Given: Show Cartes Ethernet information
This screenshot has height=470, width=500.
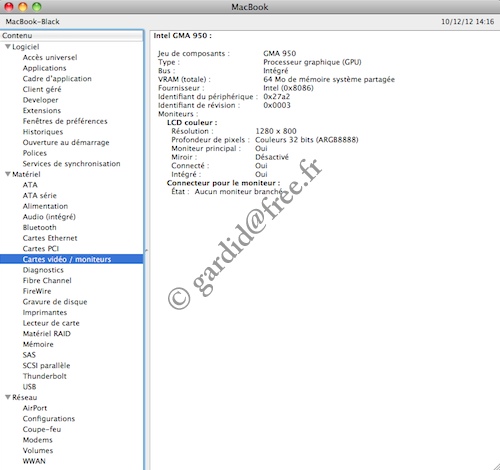Looking at the screenshot, I should tap(50, 238).
